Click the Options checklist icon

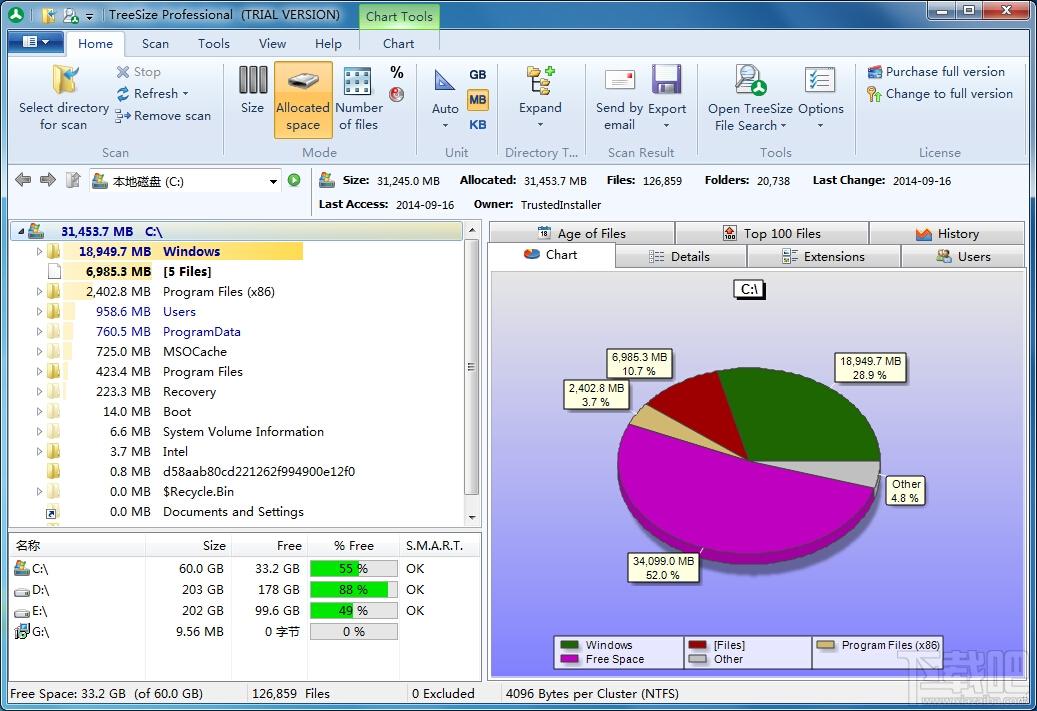820,80
